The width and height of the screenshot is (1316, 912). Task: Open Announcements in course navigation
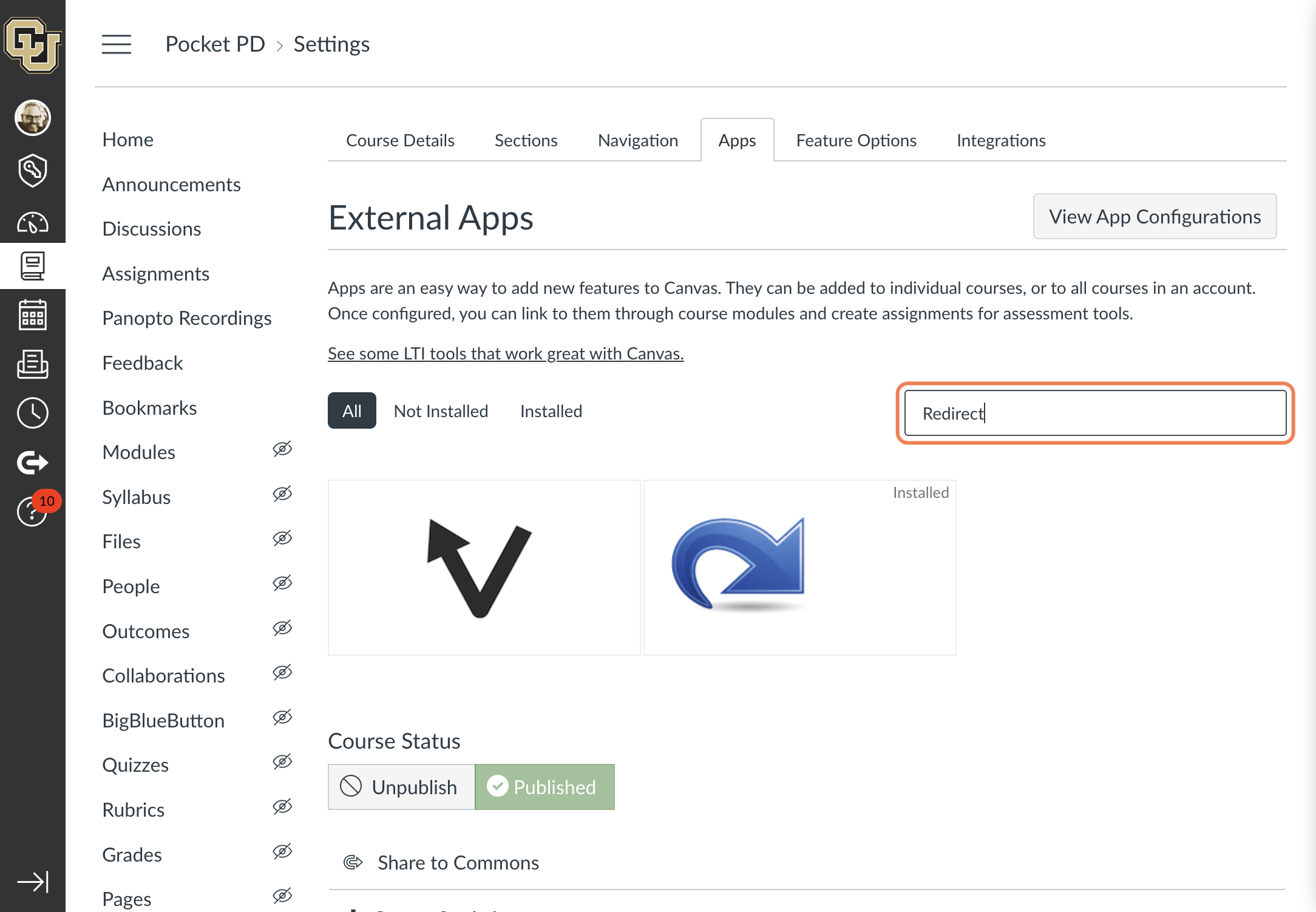171,185
